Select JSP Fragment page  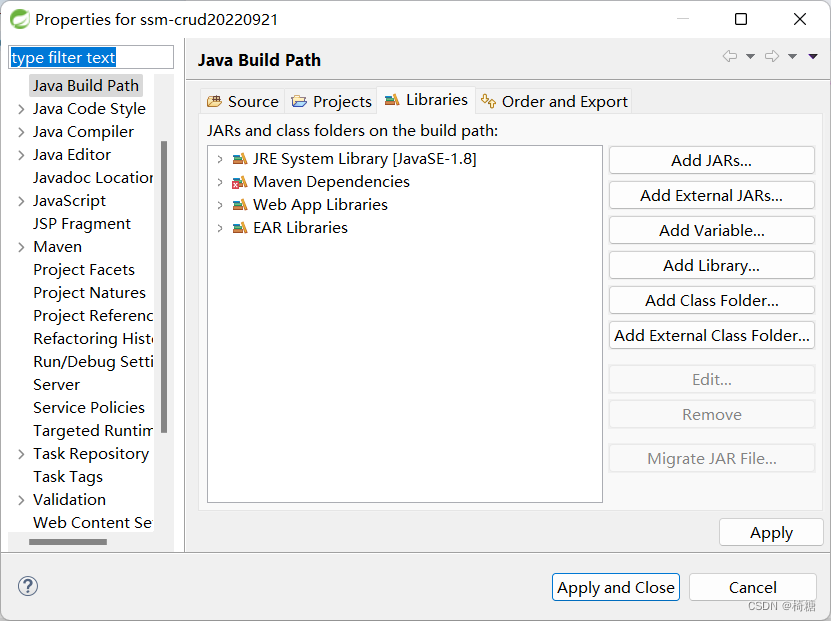point(82,224)
